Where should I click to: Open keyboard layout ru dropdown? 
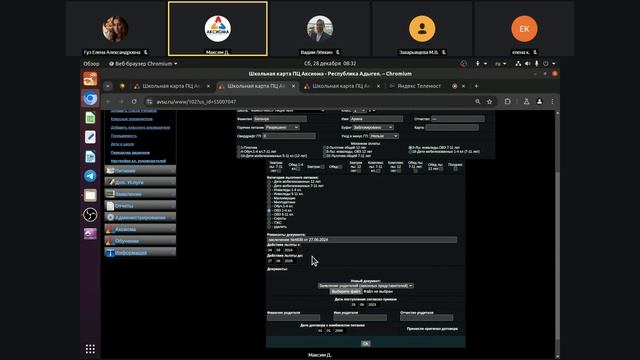click(500, 64)
